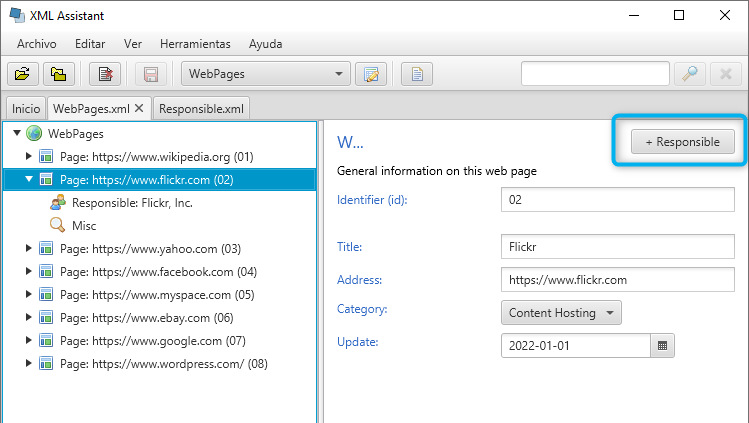Image resolution: width=749 pixels, height=423 pixels.
Task: Select the Misc node with magnifier icon
Action: coord(84,226)
